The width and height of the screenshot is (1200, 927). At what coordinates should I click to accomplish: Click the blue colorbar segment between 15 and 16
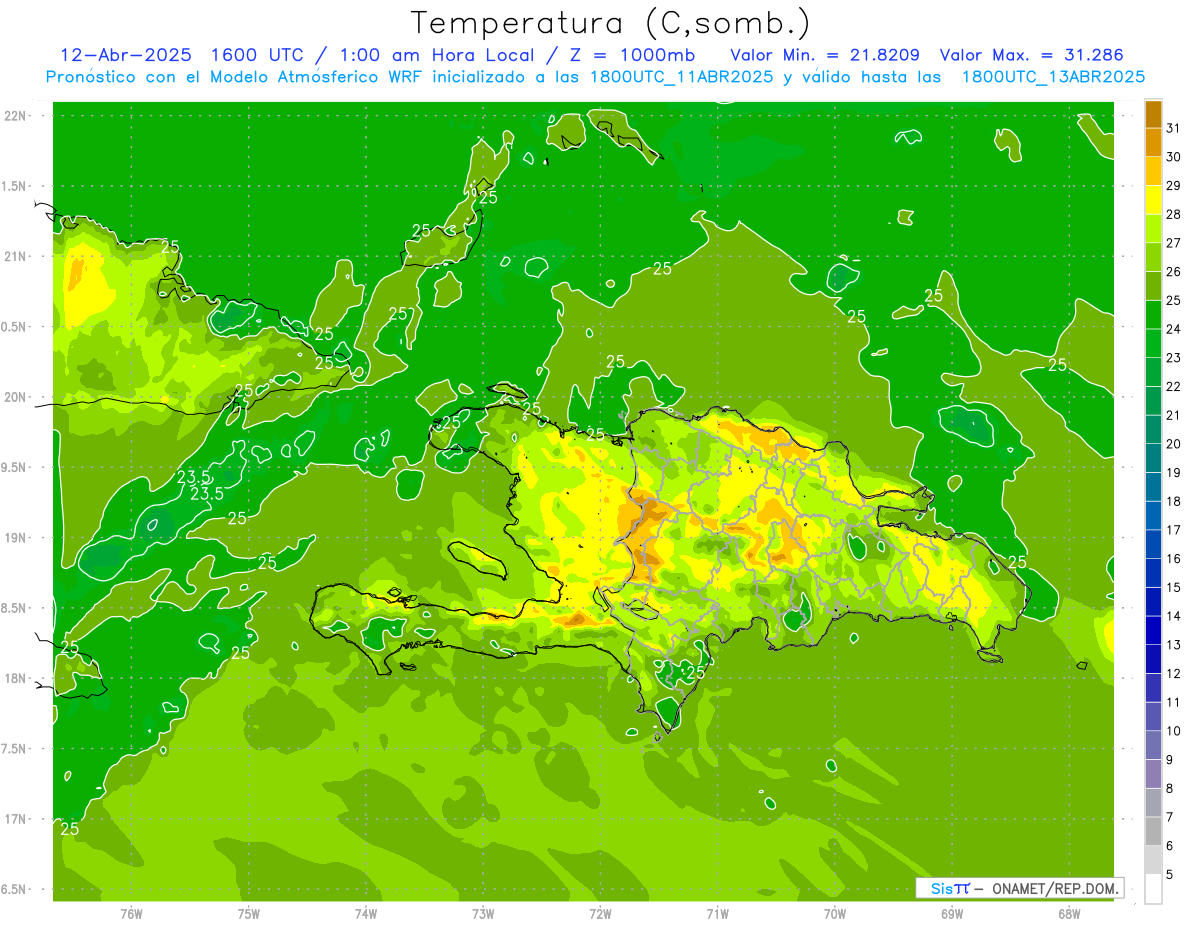[x=1154, y=573]
